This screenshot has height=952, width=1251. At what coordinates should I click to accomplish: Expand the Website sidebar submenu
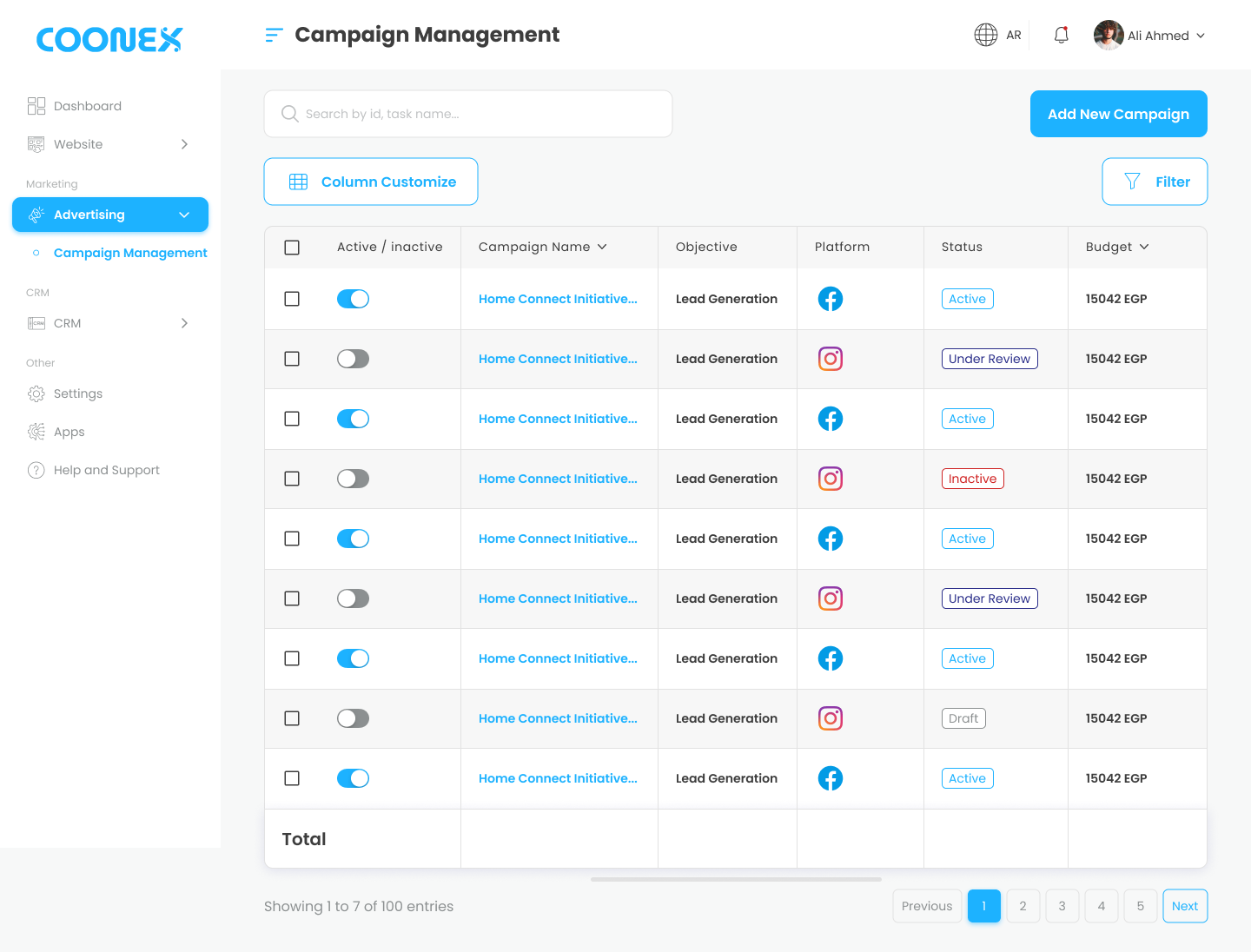point(184,144)
